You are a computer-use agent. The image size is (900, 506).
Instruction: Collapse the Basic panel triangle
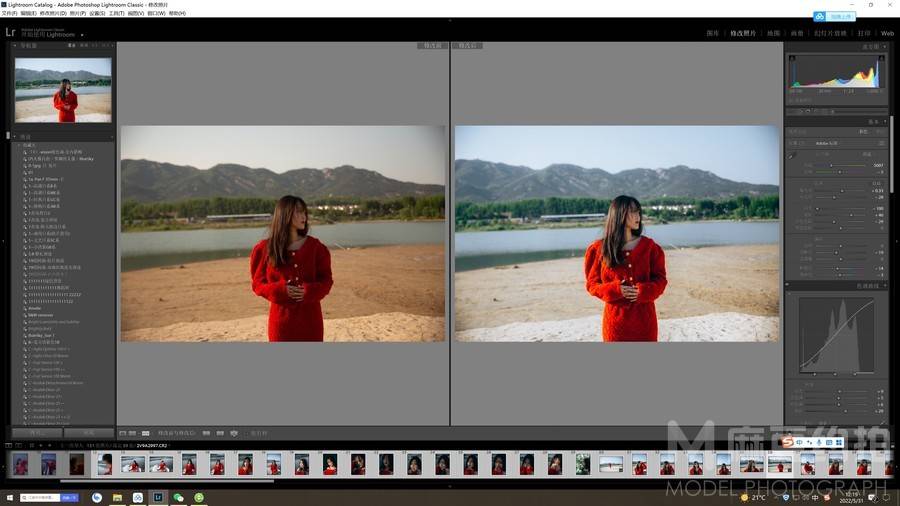coord(885,122)
